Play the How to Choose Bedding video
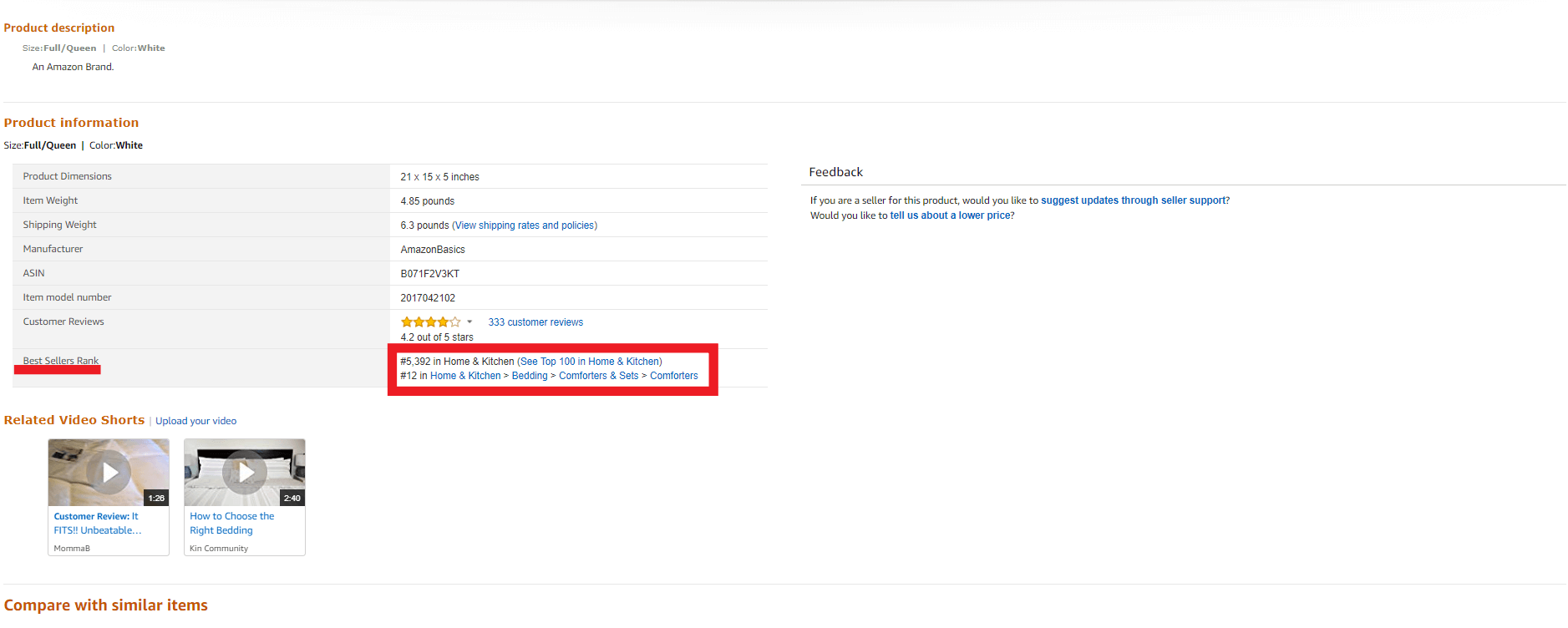The image size is (1568, 628). 245,473
